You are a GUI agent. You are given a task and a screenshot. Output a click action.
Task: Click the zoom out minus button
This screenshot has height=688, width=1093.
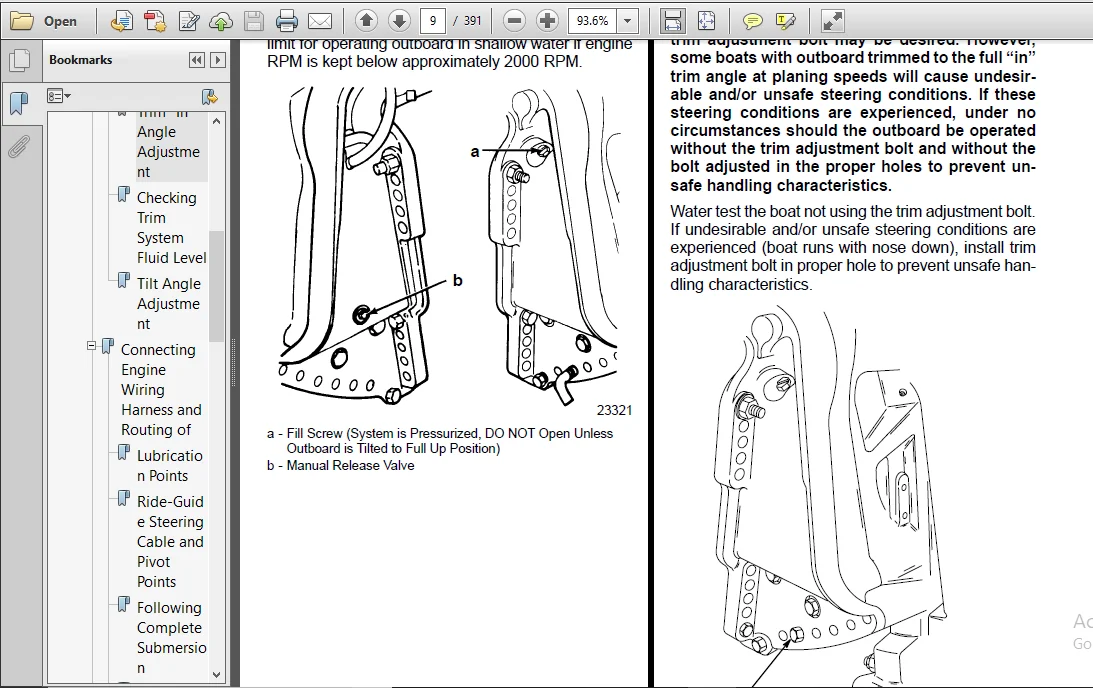[514, 21]
